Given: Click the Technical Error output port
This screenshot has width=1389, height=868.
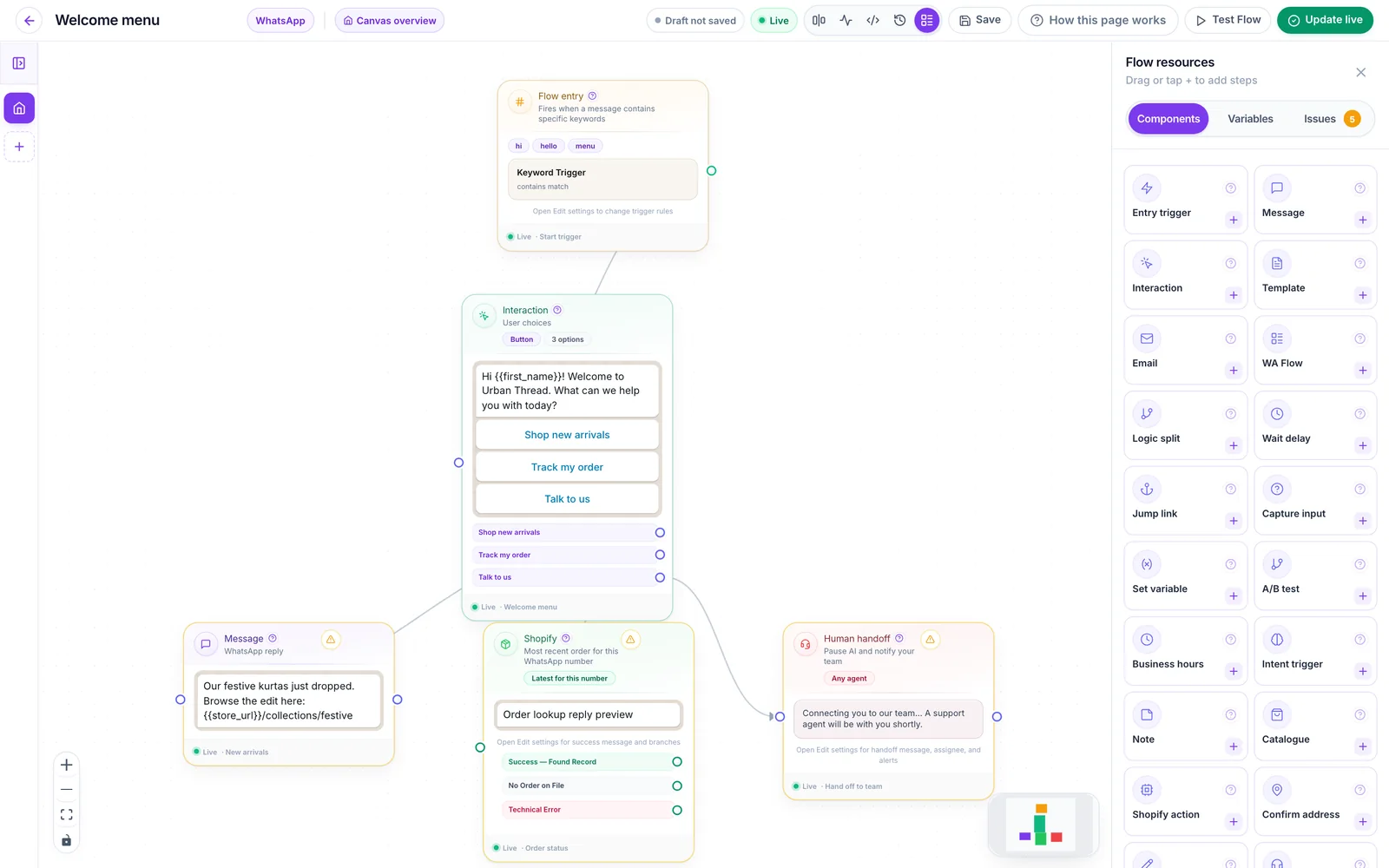Looking at the screenshot, I should pos(677,811).
